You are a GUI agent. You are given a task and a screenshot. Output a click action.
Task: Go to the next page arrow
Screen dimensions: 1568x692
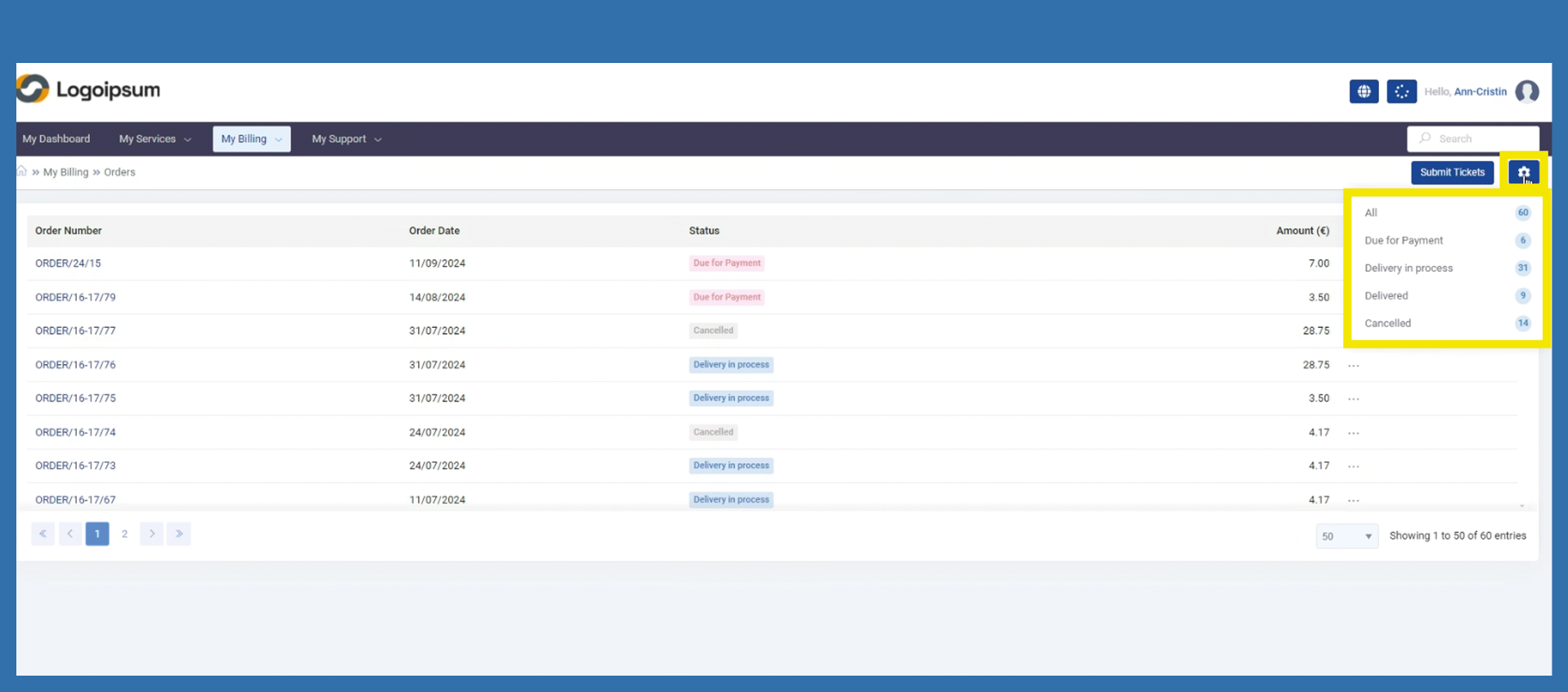pos(152,534)
